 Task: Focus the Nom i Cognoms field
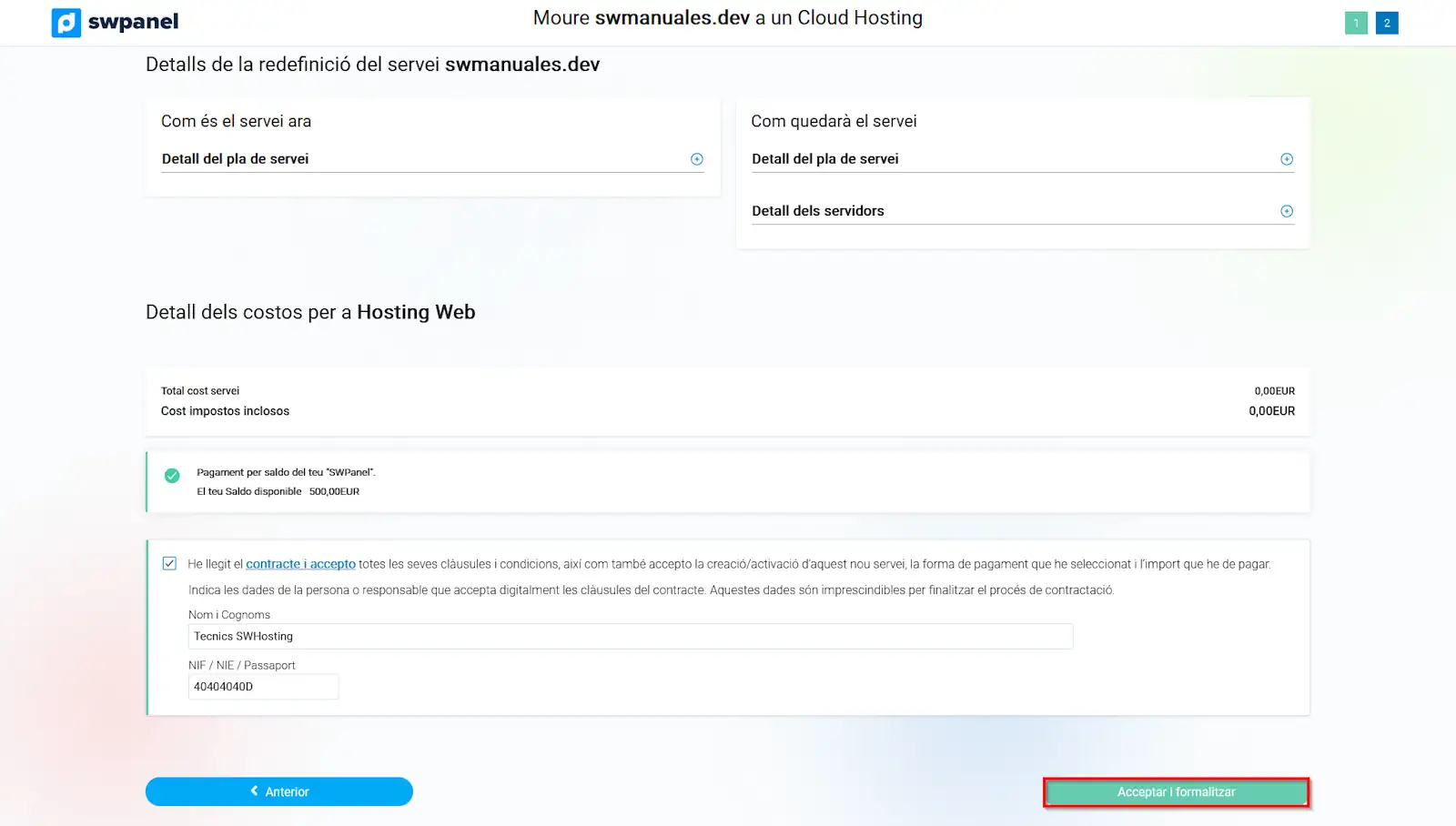point(631,637)
